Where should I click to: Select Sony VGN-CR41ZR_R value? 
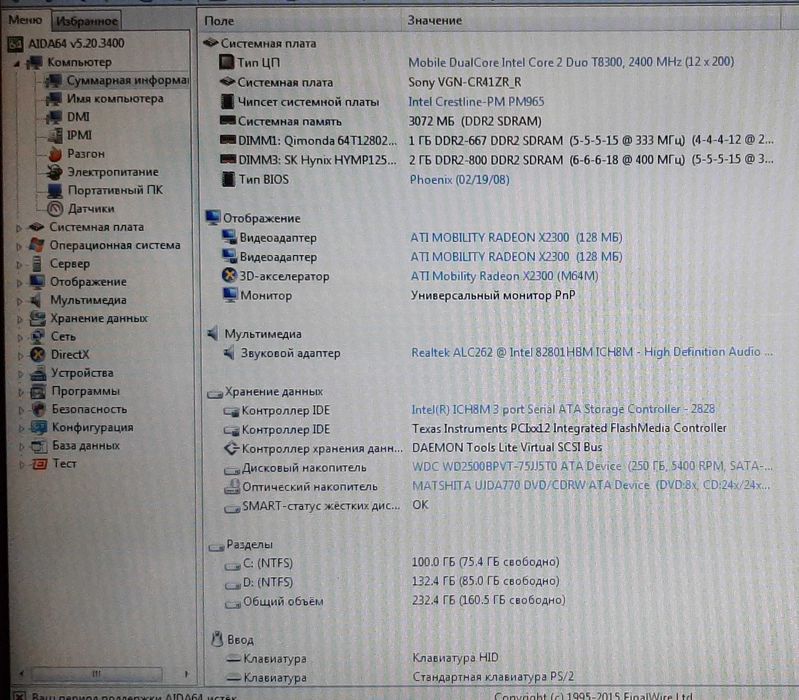pyautogui.click(x=465, y=82)
